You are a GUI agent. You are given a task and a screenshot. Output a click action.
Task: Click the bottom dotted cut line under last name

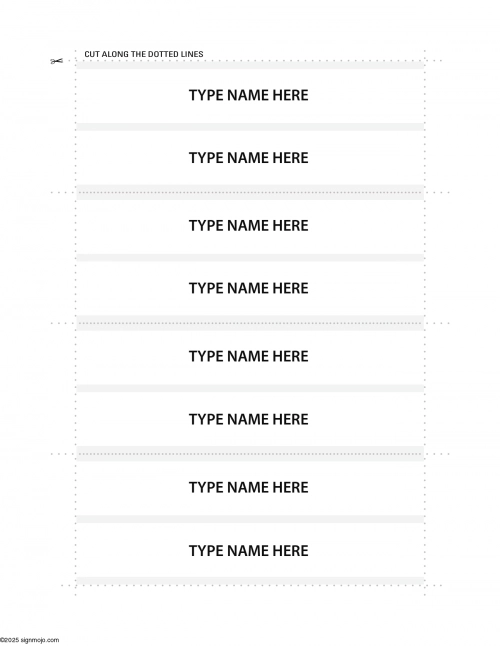coord(251,585)
